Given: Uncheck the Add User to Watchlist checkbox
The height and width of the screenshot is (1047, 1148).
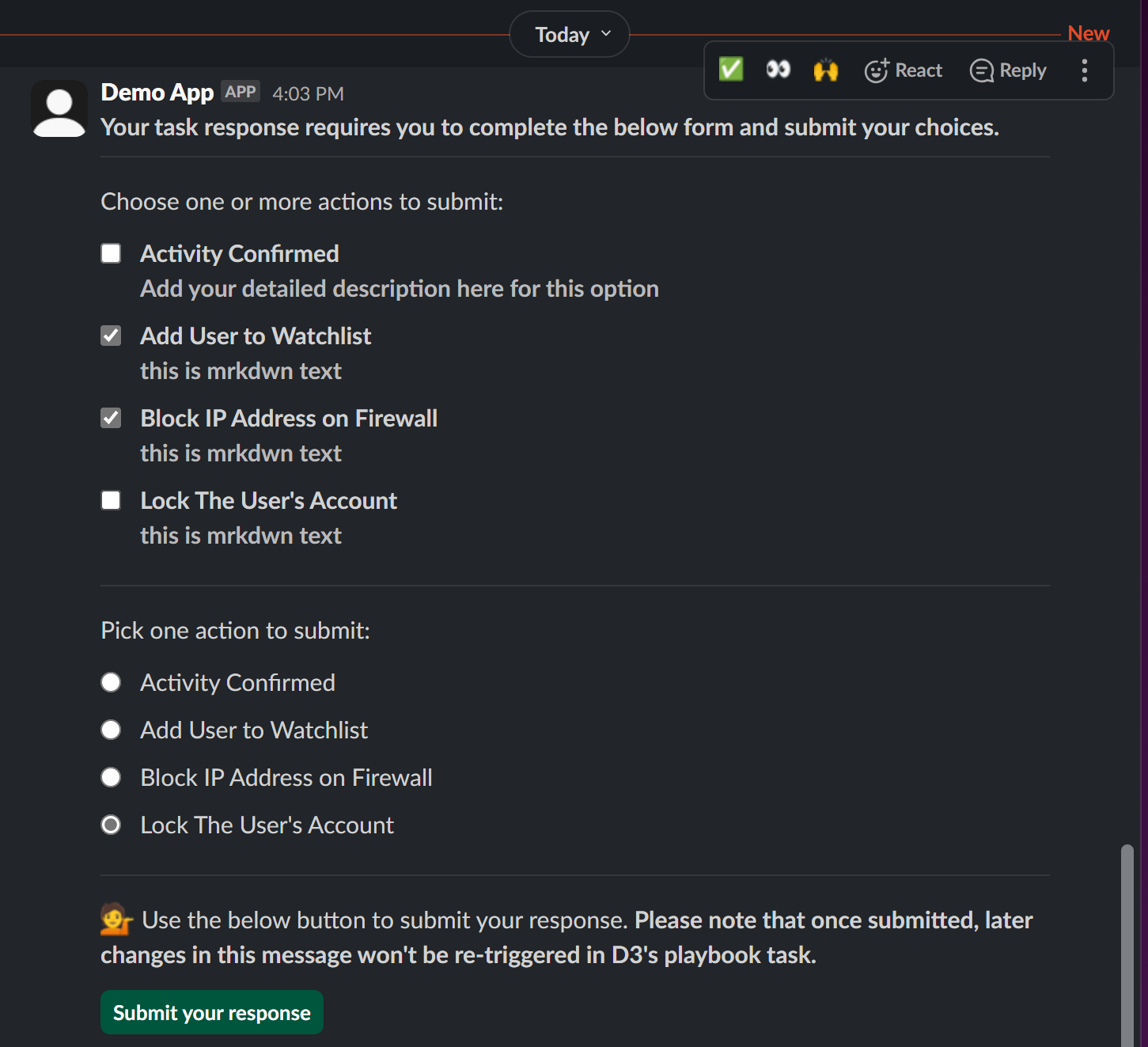Looking at the screenshot, I should click(111, 336).
